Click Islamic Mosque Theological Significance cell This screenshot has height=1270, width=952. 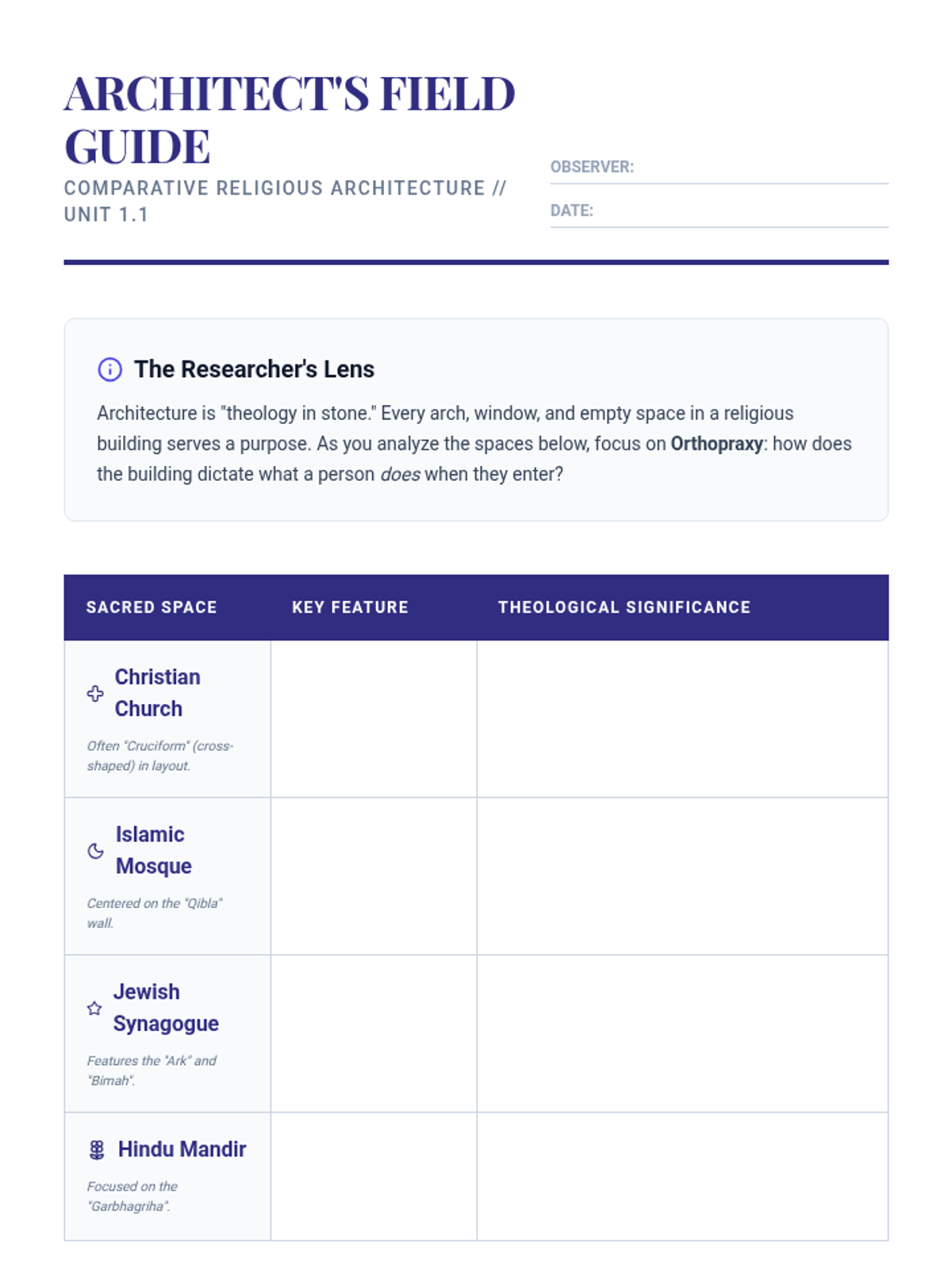pos(682,876)
